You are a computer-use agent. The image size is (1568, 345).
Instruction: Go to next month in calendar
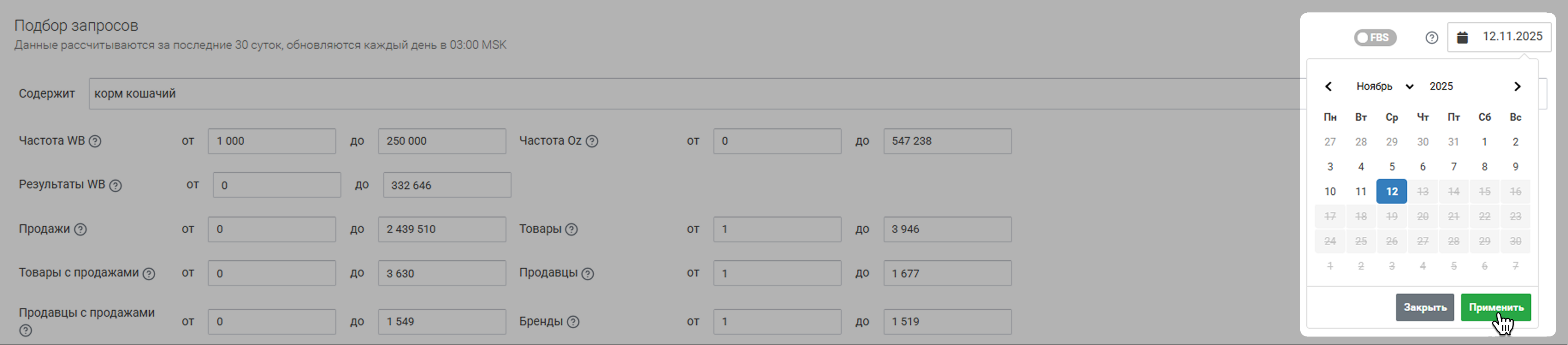tap(1517, 86)
